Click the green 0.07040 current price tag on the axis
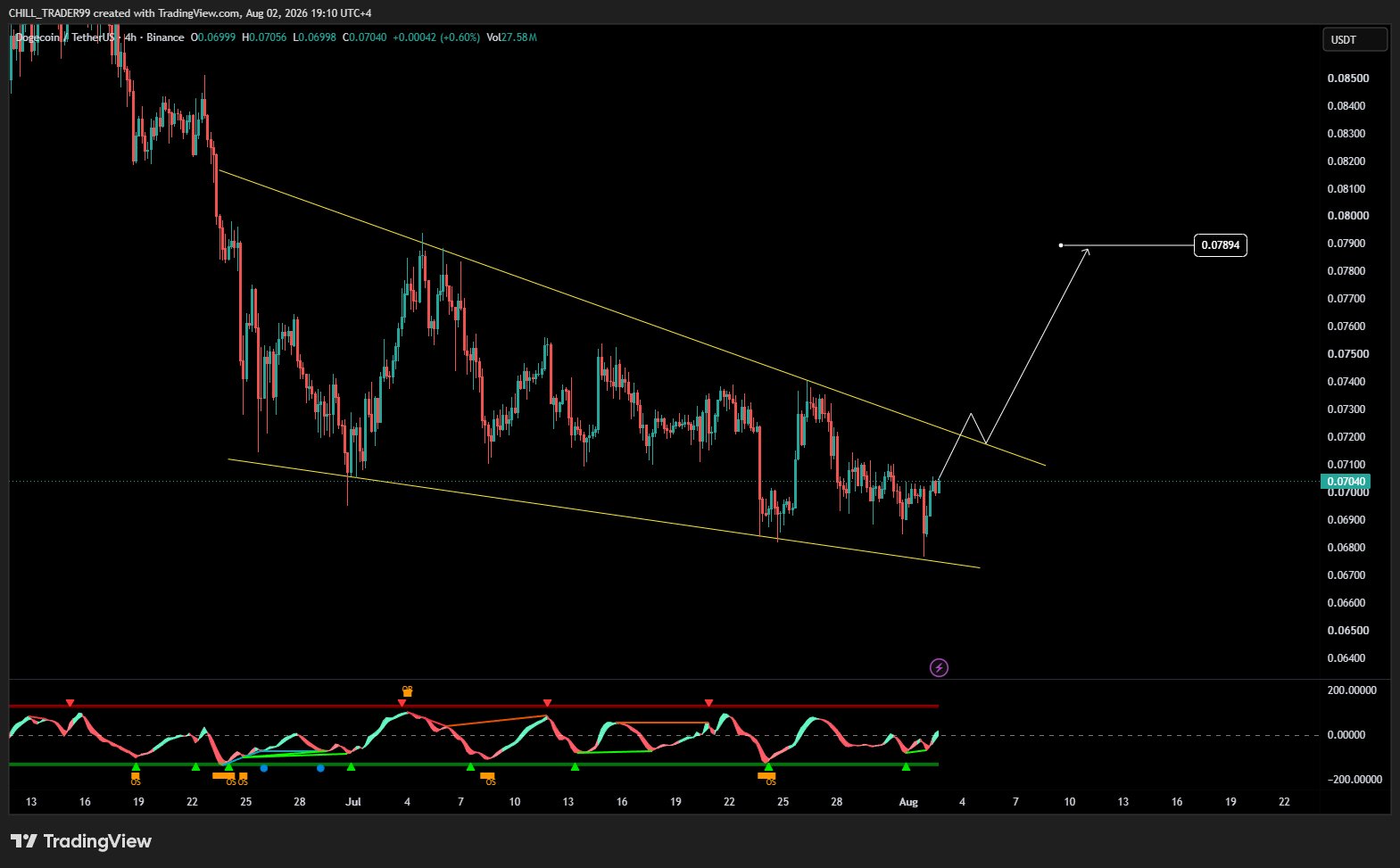This screenshot has width=1400, height=868. tap(1345, 482)
